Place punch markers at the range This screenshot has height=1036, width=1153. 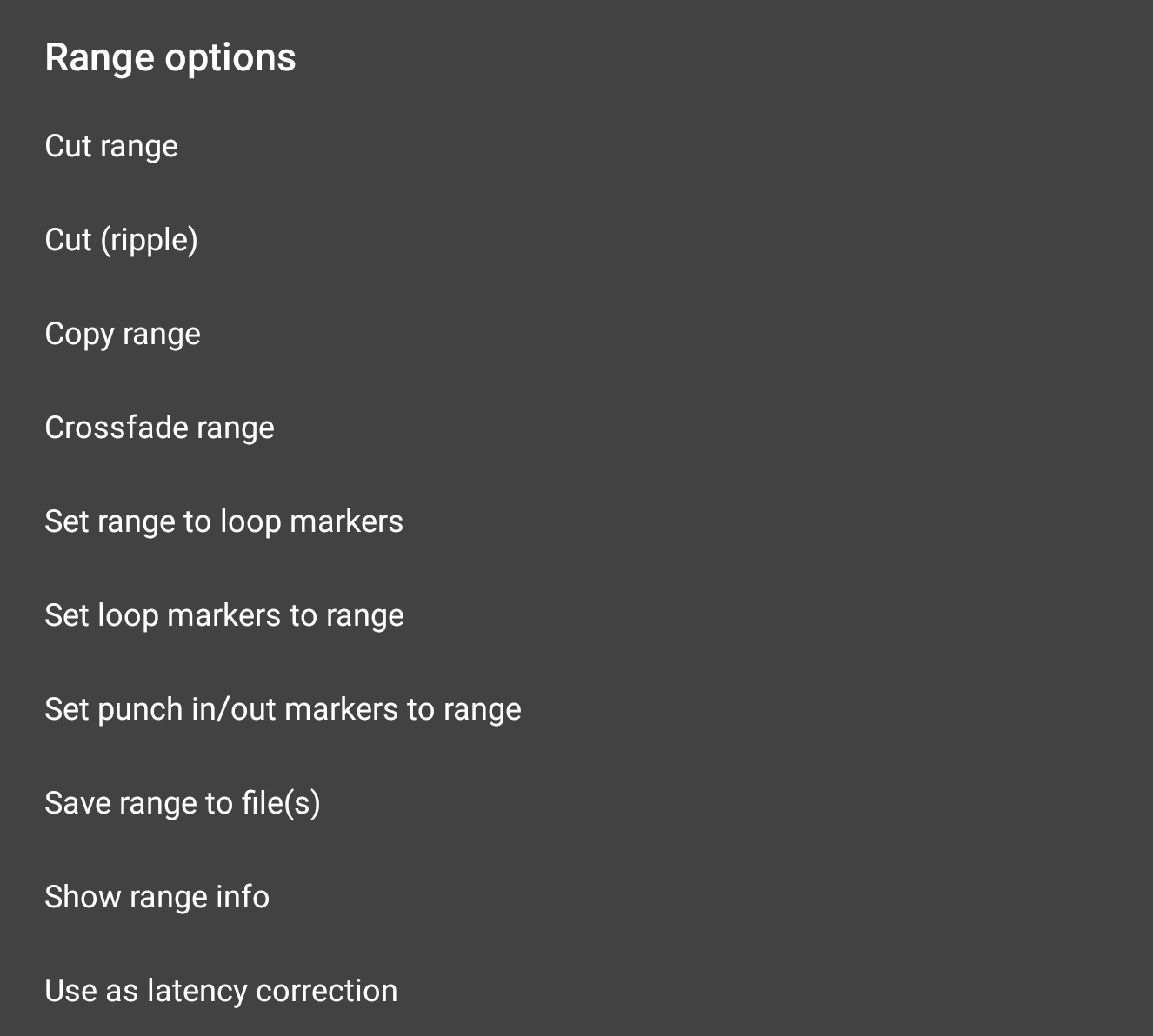click(x=283, y=709)
